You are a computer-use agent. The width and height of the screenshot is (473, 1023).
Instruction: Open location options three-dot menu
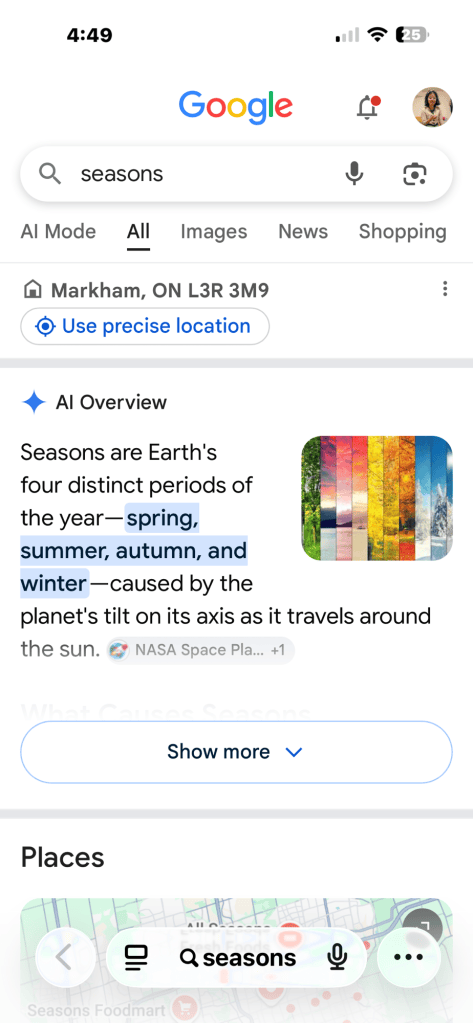tap(444, 289)
